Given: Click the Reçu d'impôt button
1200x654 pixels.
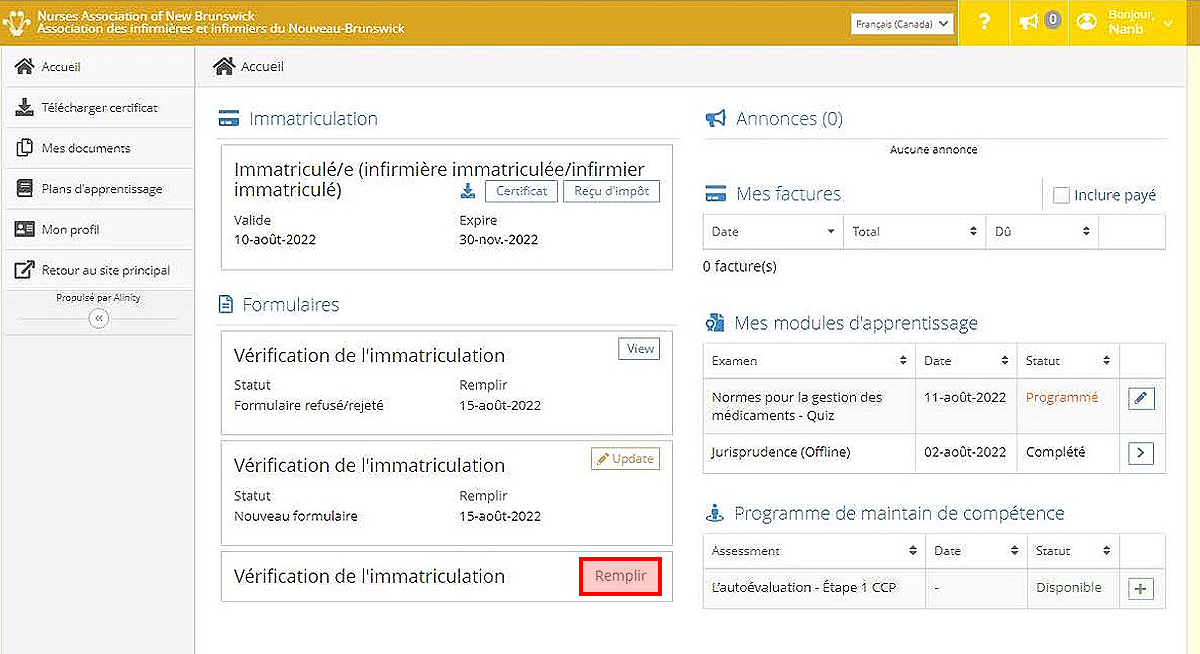Looking at the screenshot, I should coord(611,191).
